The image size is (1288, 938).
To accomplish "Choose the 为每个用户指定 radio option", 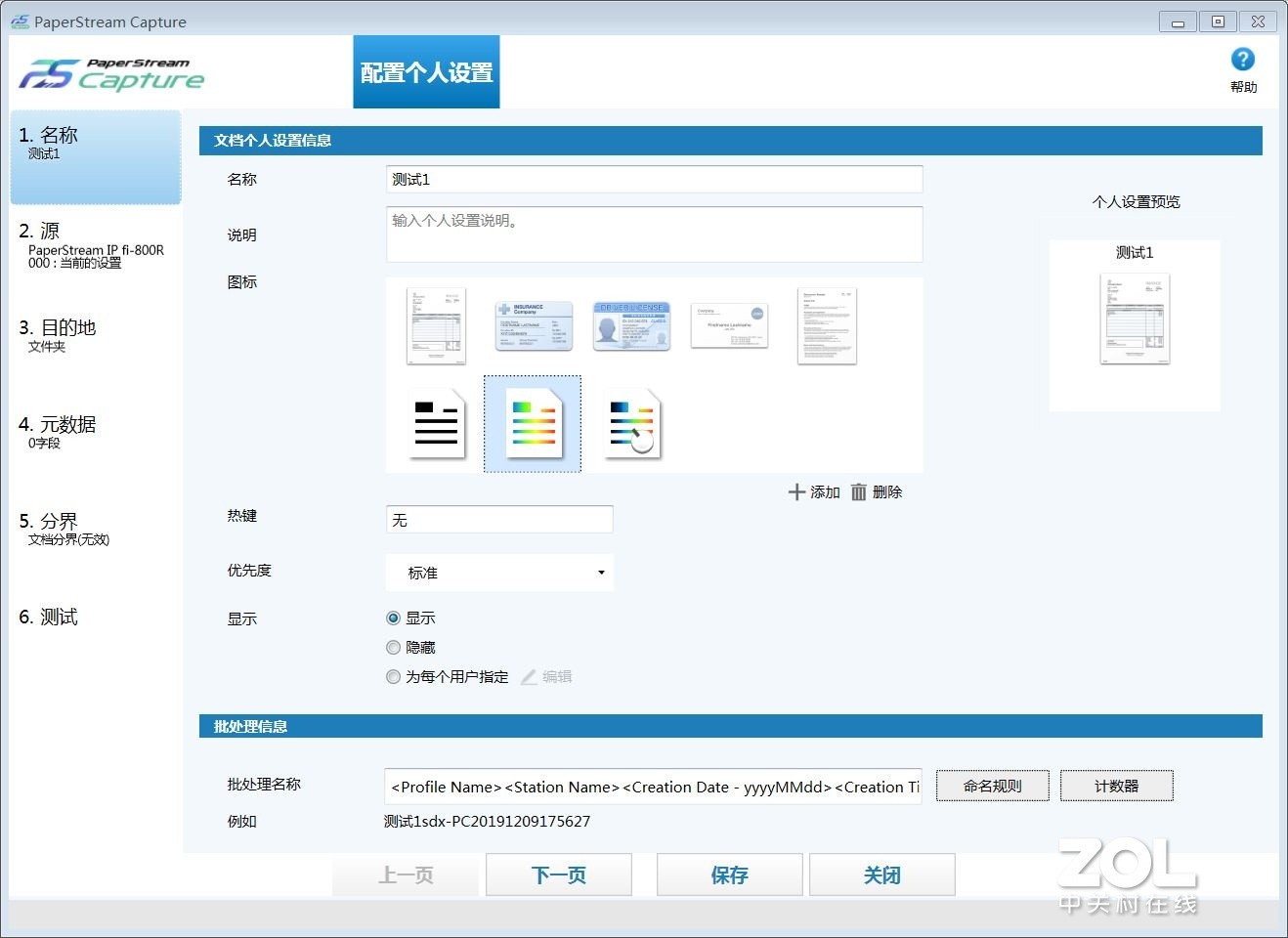I will 394,677.
